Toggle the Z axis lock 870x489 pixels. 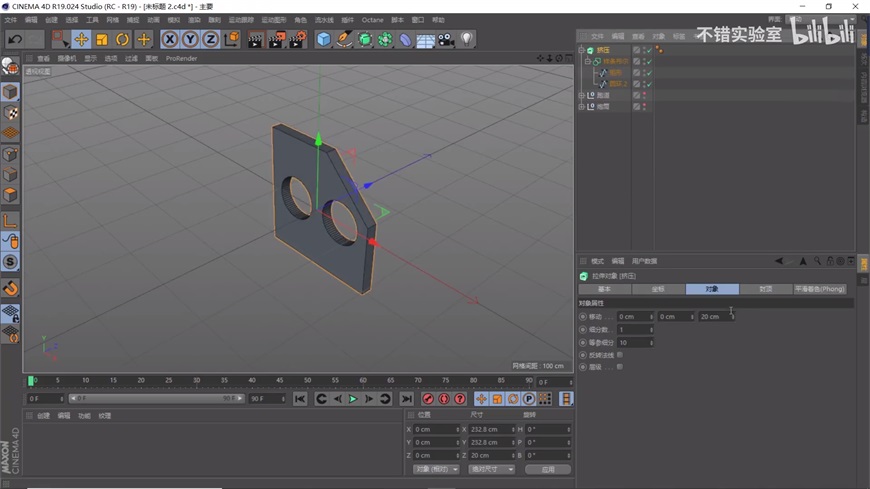[210, 40]
